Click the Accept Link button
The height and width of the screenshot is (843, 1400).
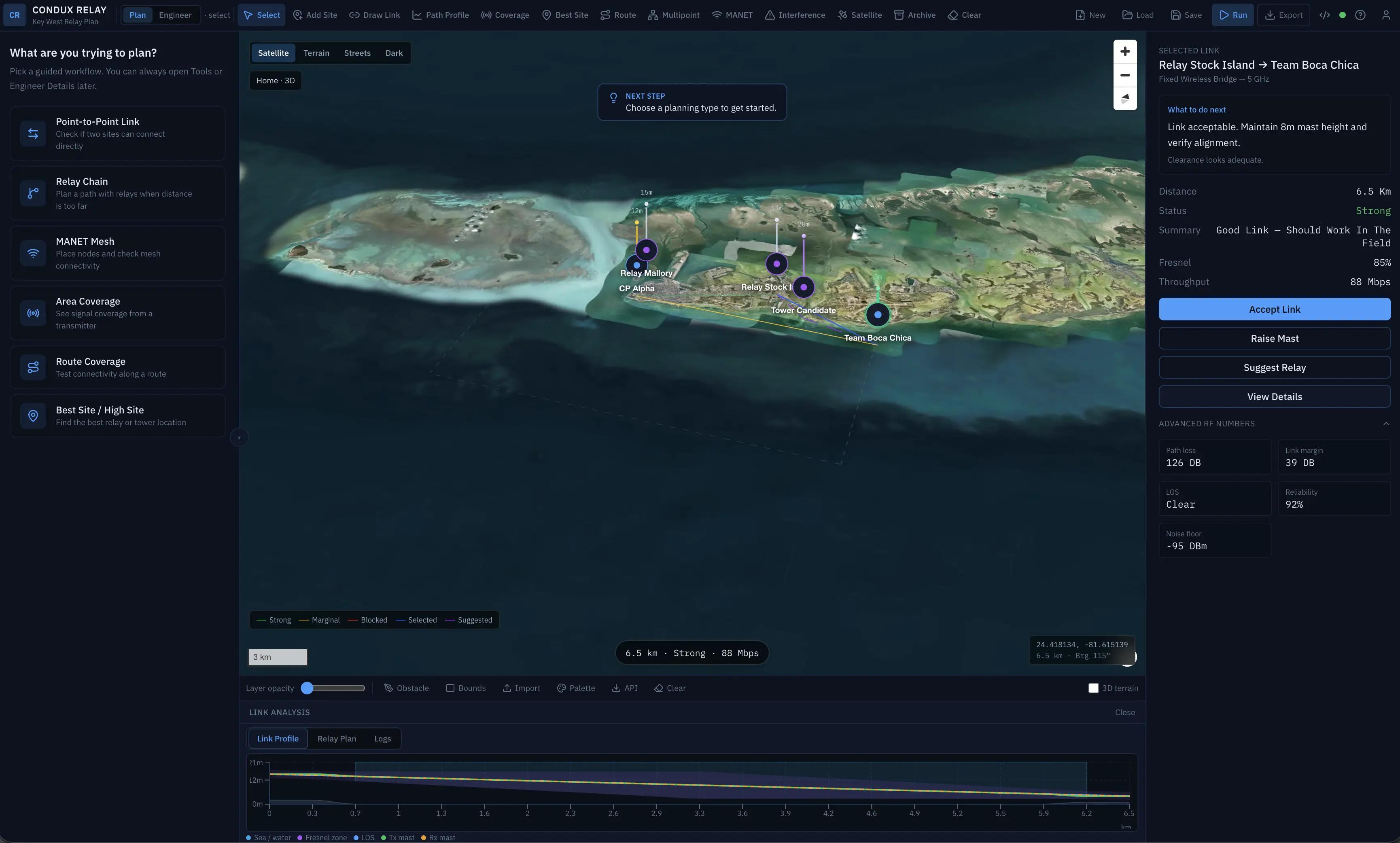[1275, 309]
